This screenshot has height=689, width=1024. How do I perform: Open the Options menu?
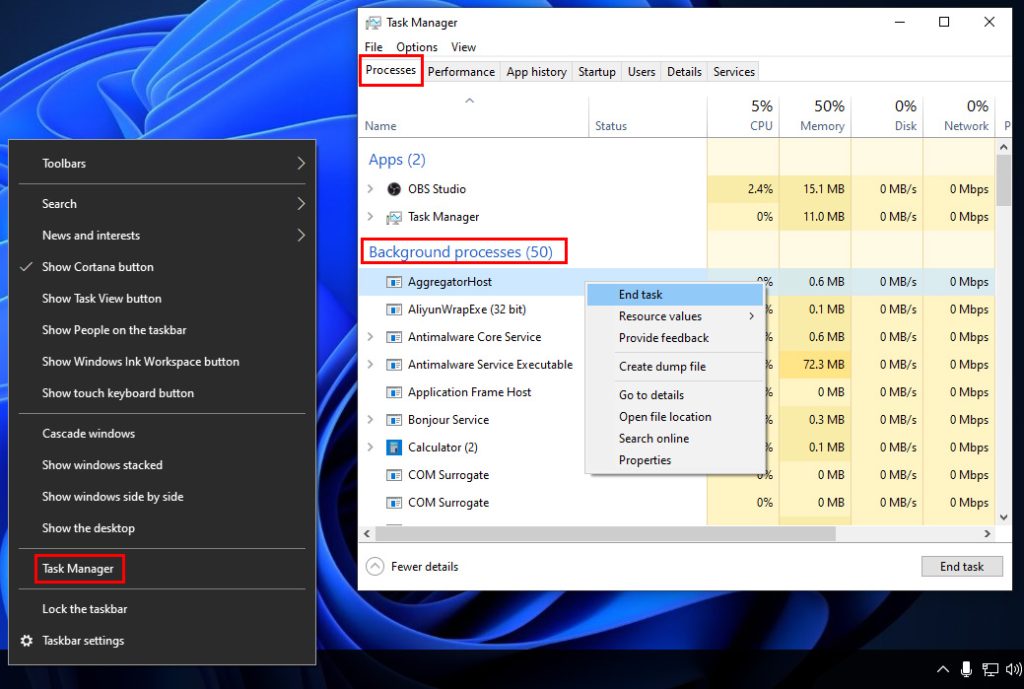417,47
